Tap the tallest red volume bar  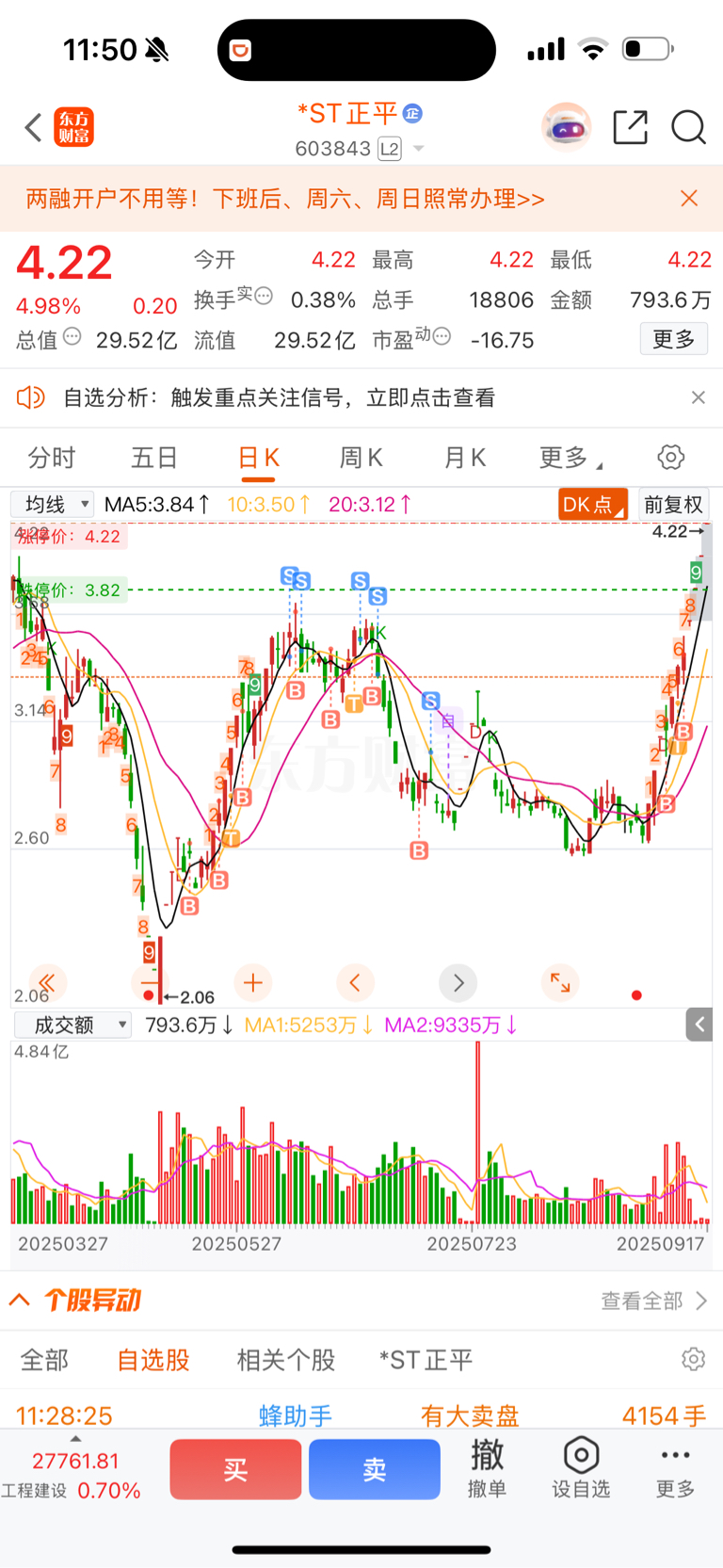pyautogui.click(x=478, y=1132)
